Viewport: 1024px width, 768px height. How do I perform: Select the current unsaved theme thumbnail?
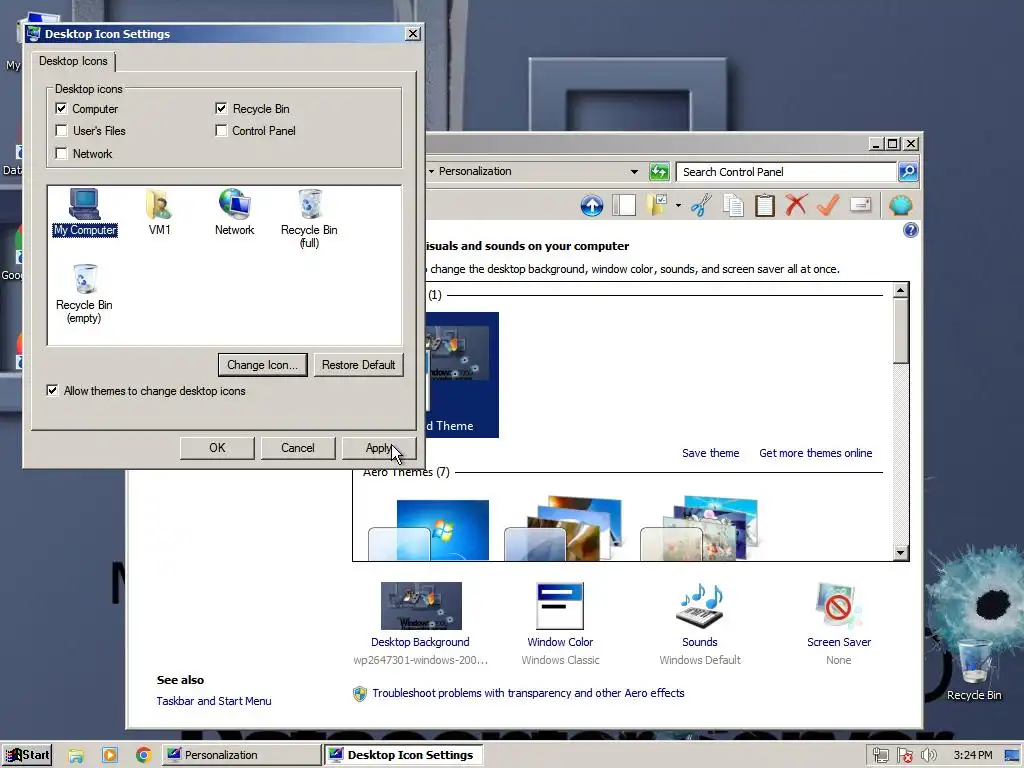(x=462, y=375)
